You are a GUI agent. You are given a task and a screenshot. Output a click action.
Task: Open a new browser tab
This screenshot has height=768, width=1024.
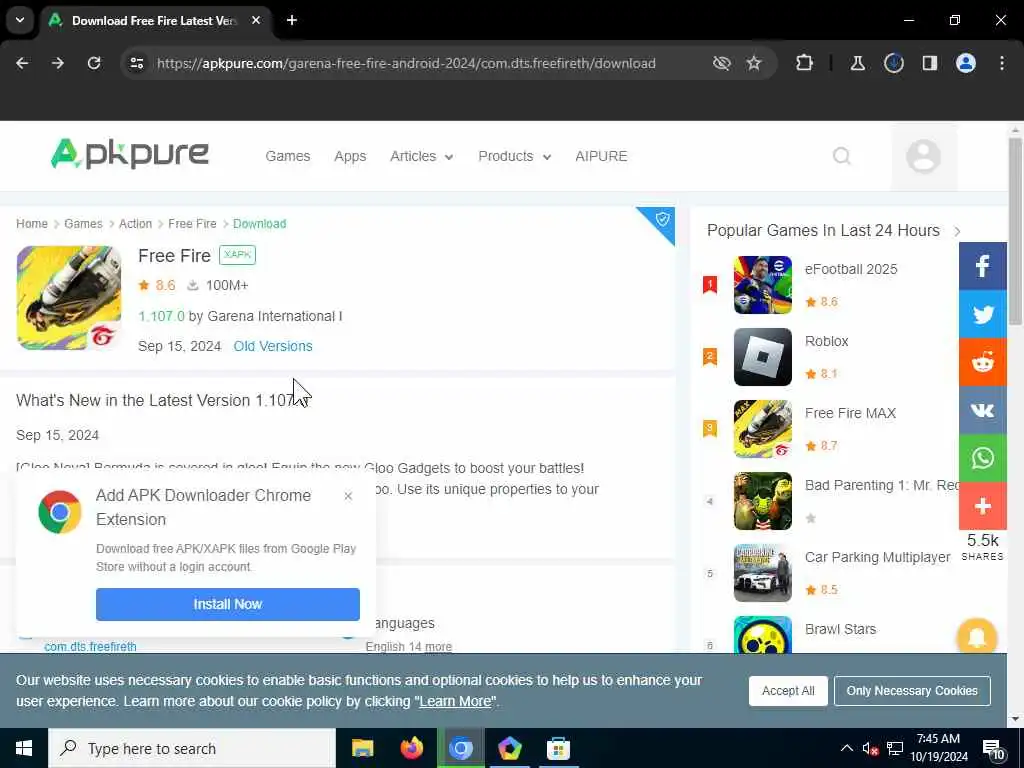click(292, 20)
